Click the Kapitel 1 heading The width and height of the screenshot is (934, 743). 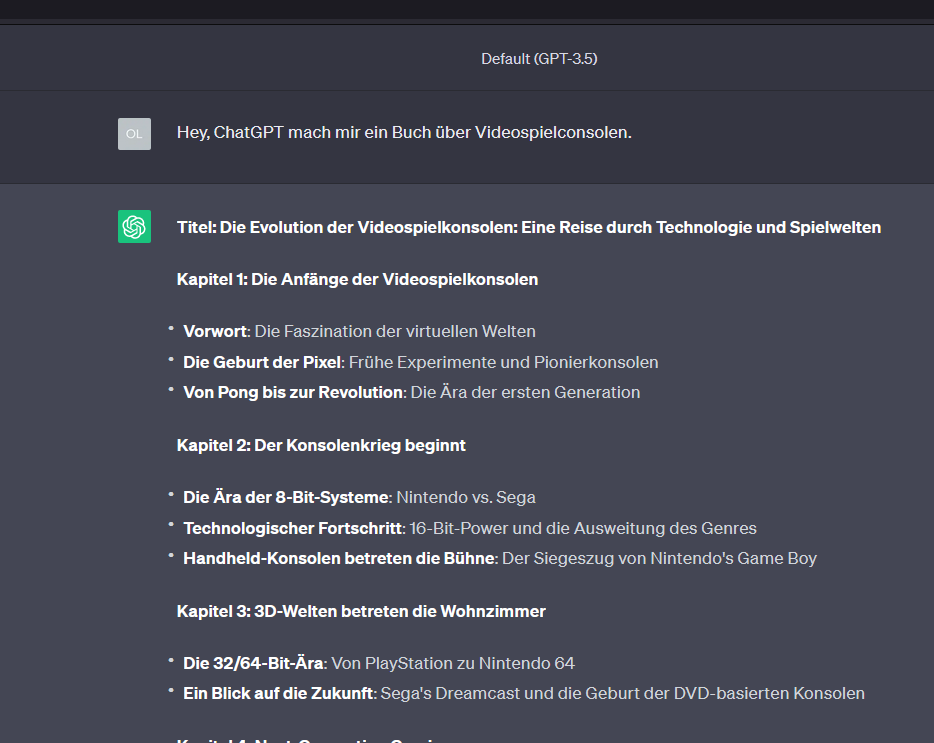coord(357,279)
